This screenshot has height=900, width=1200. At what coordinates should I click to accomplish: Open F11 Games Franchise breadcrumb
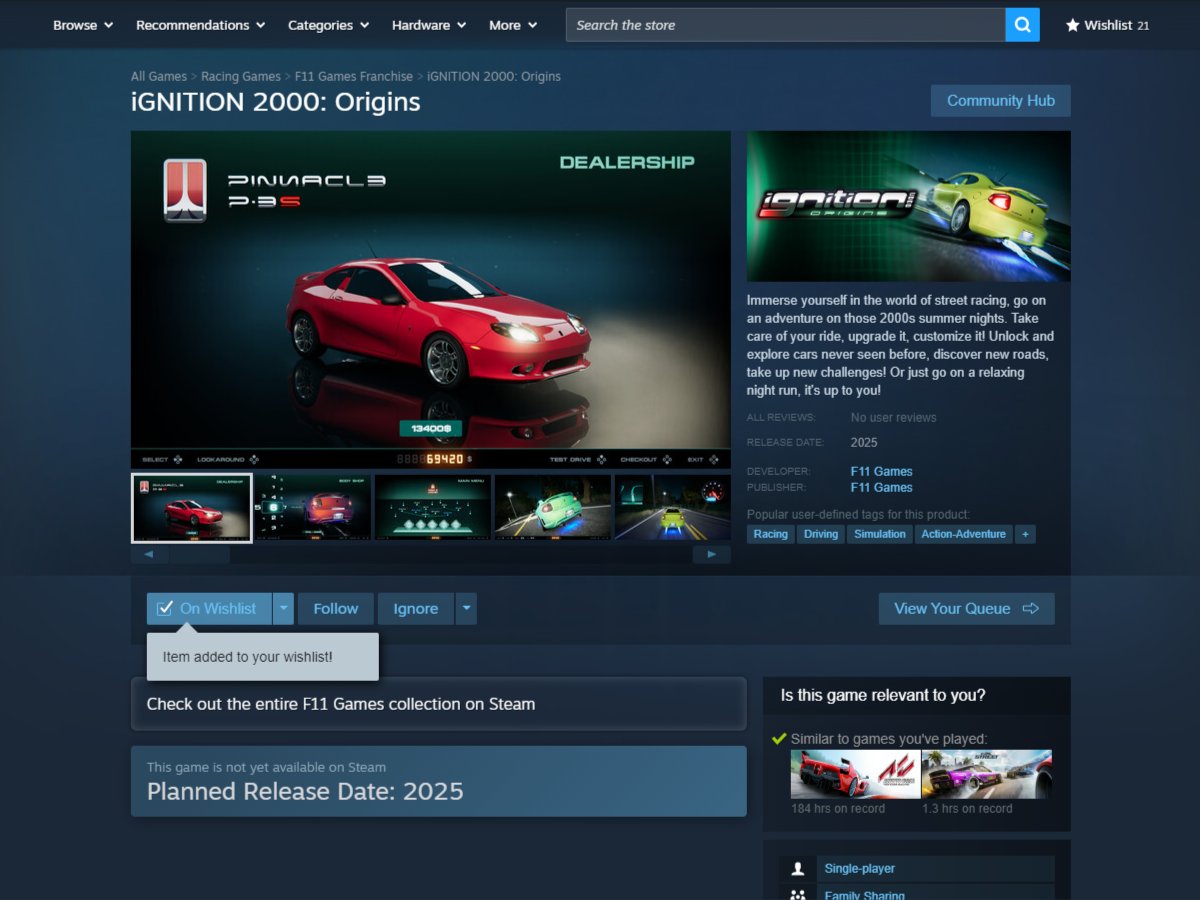point(354,76)
